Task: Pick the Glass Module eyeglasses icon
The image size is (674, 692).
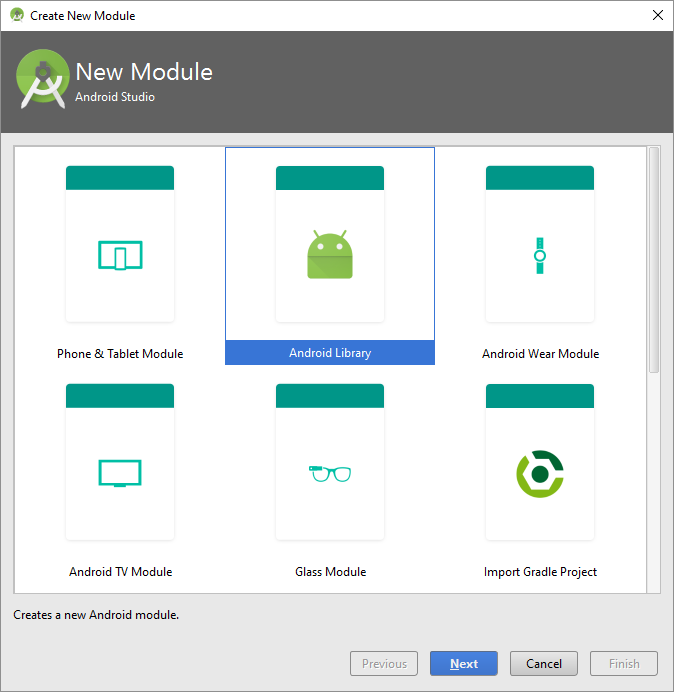Action: 330,474
